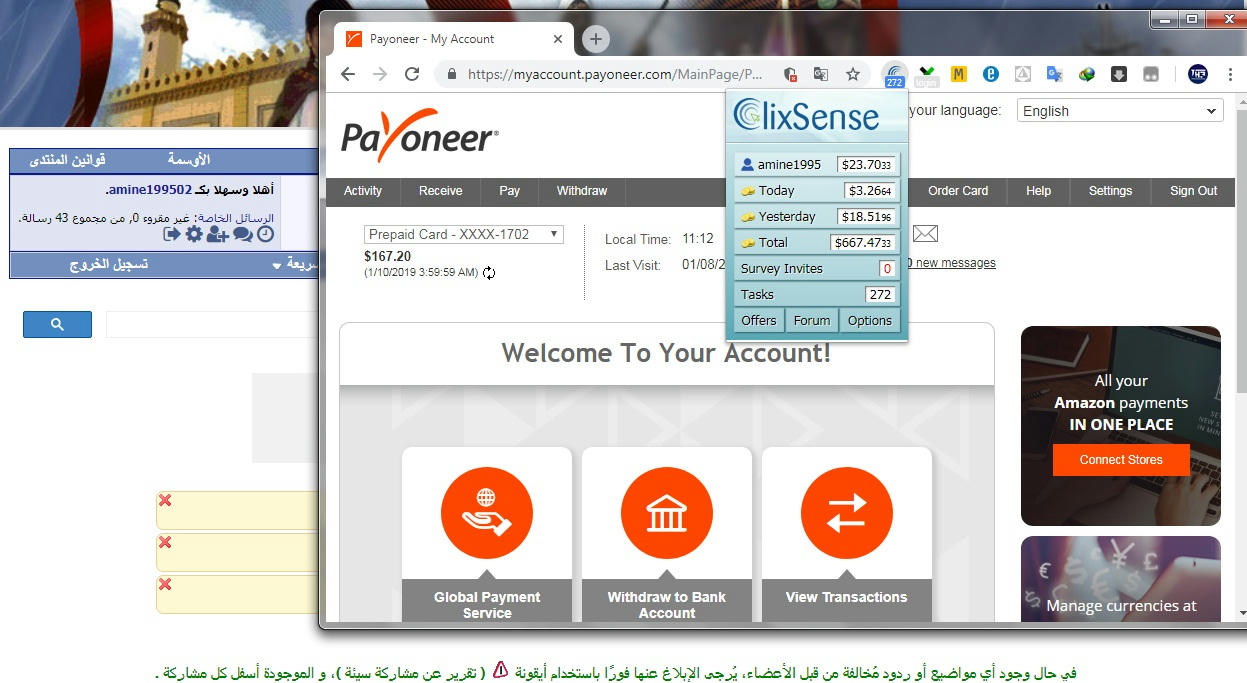The width and height of the screenshot is (1247, 683).
Task: Open the Receive menu
Action: pos(441,191)
